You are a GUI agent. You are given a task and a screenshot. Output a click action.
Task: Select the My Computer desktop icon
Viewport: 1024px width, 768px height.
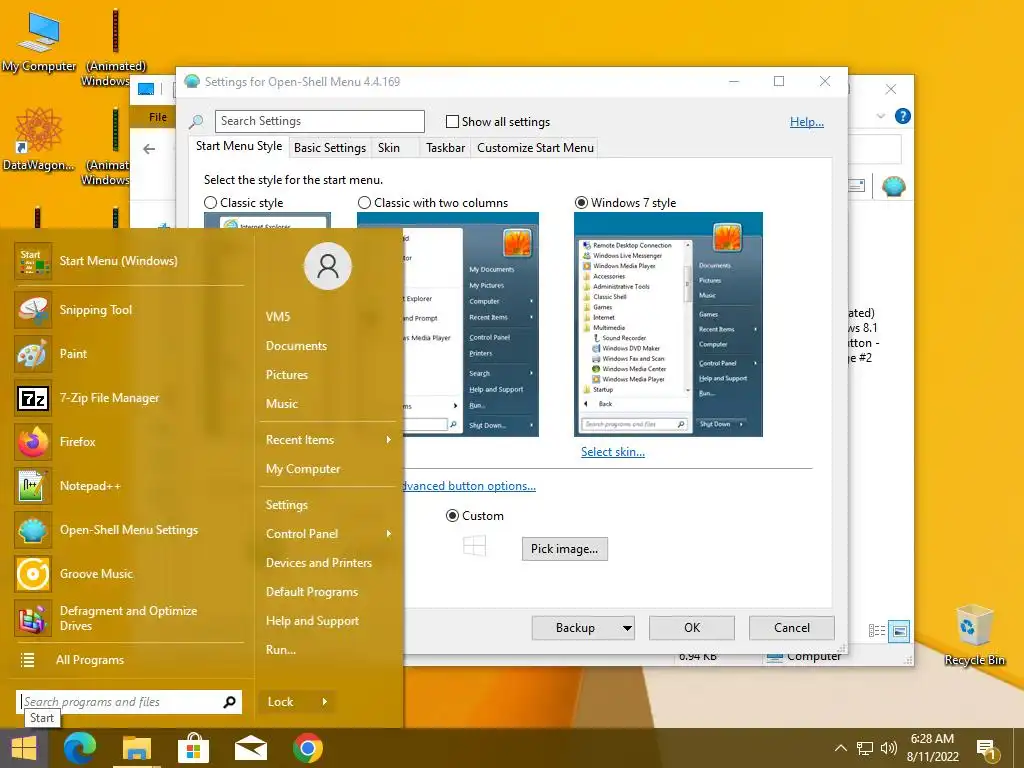point(39,41)
